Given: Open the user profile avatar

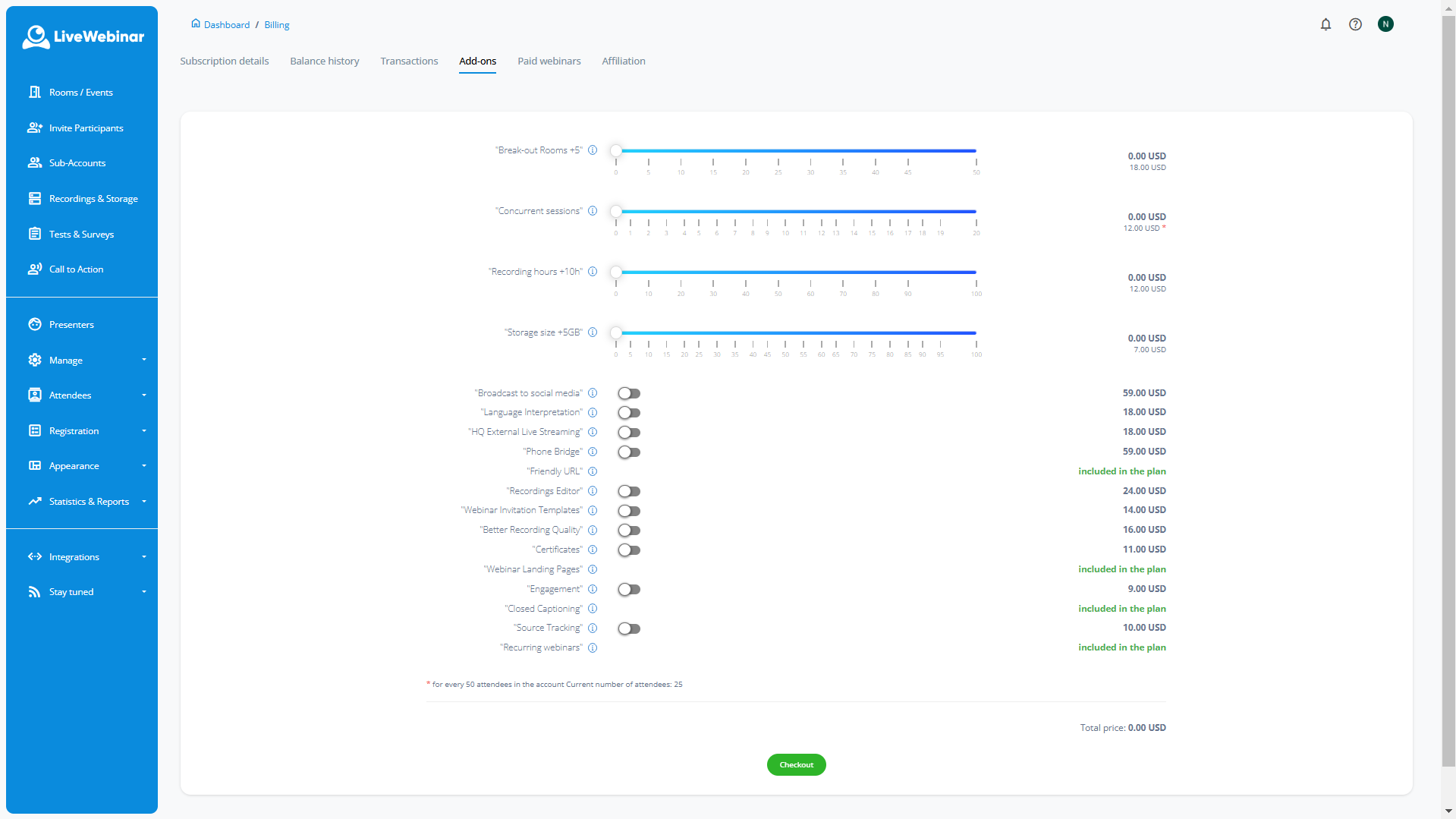Looking at the screenshot, I should pos(1385,24).
